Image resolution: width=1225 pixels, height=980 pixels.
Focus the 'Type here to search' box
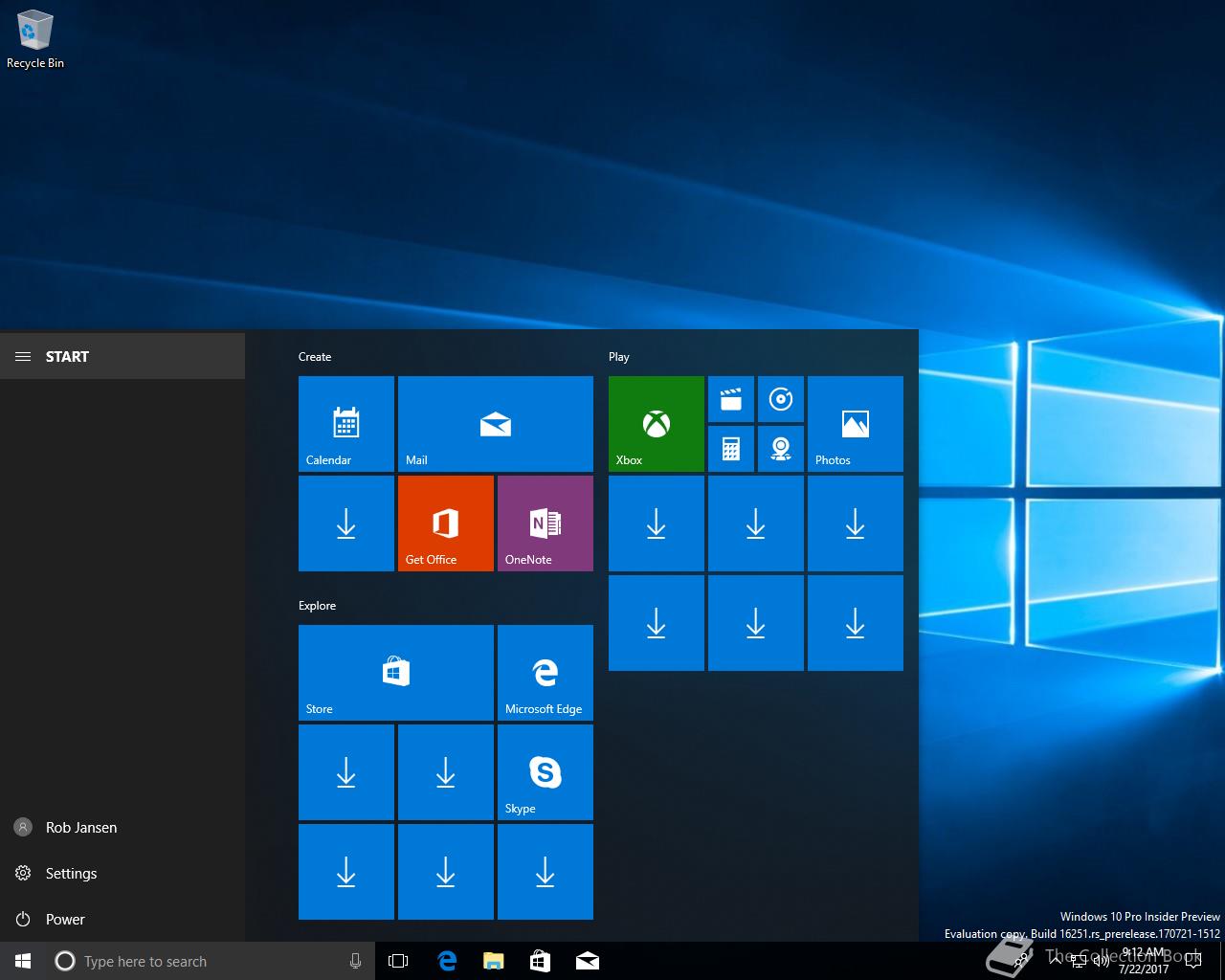click(x=209, y=961)
